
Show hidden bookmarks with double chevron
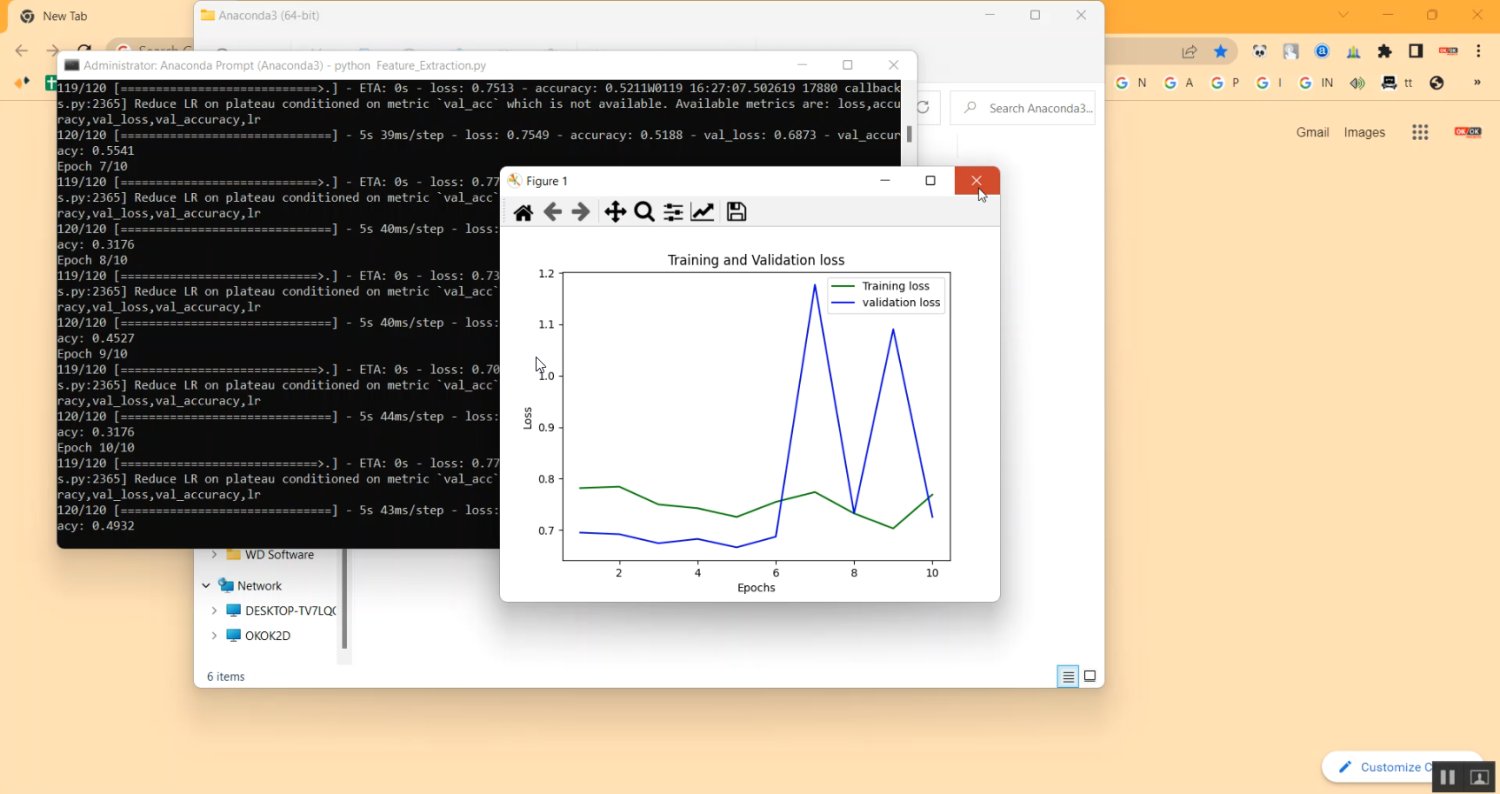pos(1477,83)
